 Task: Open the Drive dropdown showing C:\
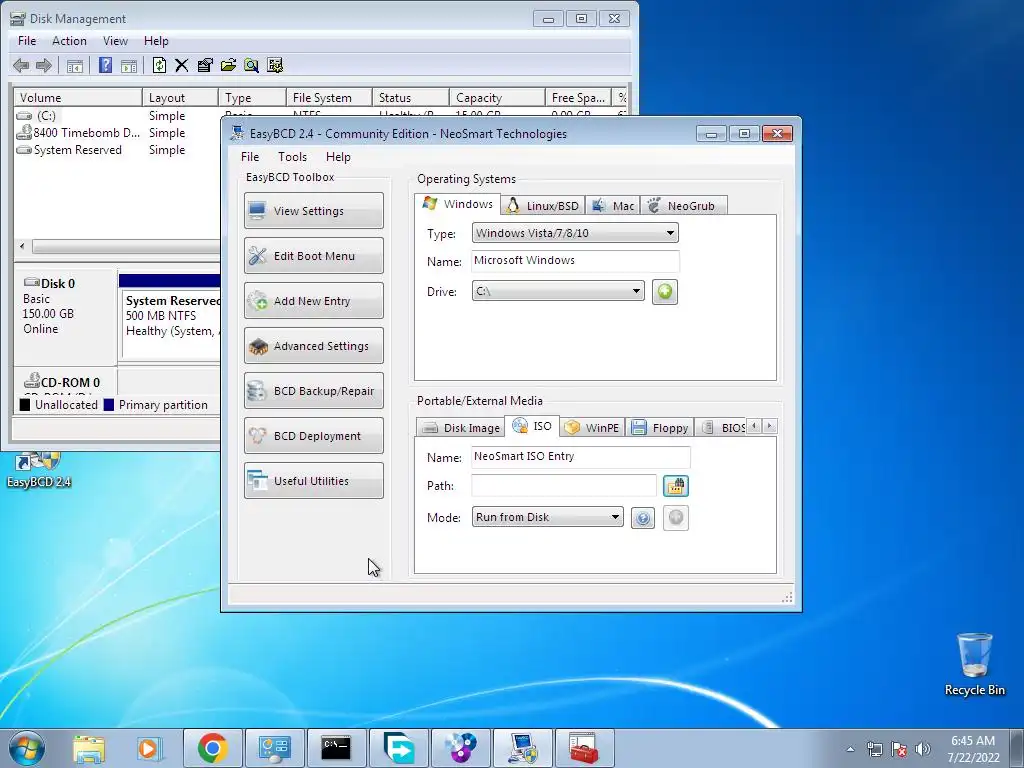tap(558, 291)
